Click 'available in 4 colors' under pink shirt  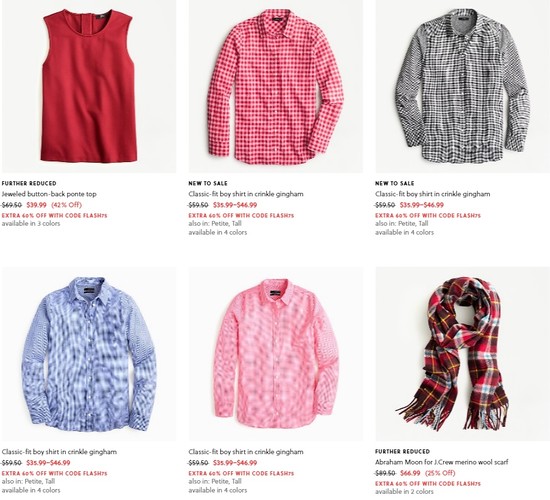pos(217,490)
